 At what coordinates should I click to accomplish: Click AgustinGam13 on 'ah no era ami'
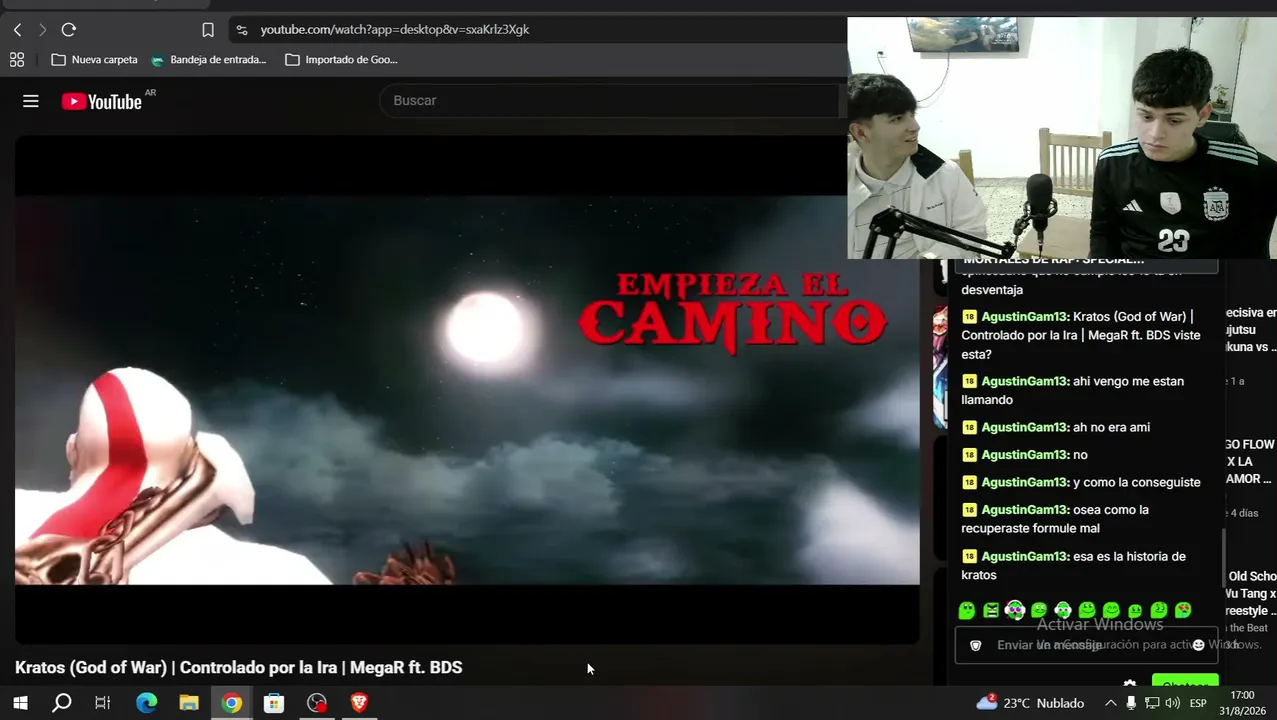pos(1025,427)
